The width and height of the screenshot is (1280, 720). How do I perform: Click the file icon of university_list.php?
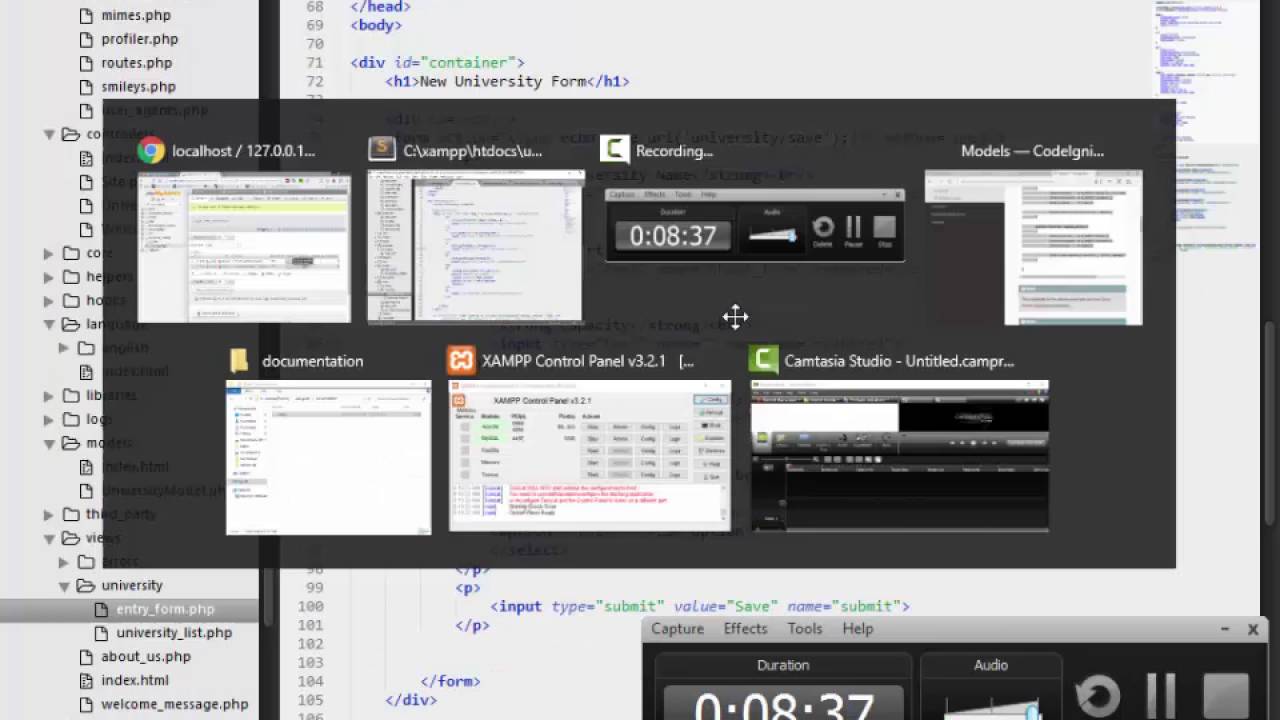point(101,633)
